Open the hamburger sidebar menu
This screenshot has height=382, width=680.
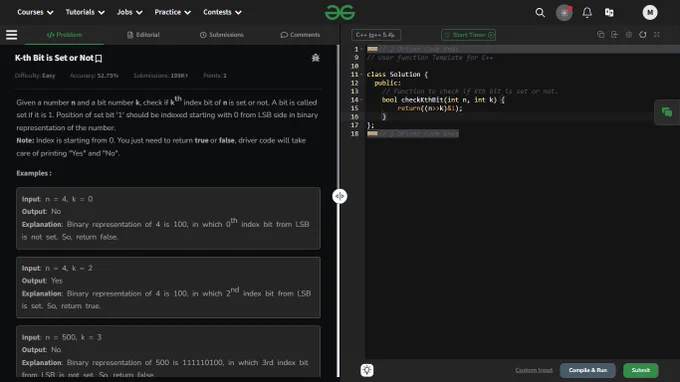click(12, 35)
